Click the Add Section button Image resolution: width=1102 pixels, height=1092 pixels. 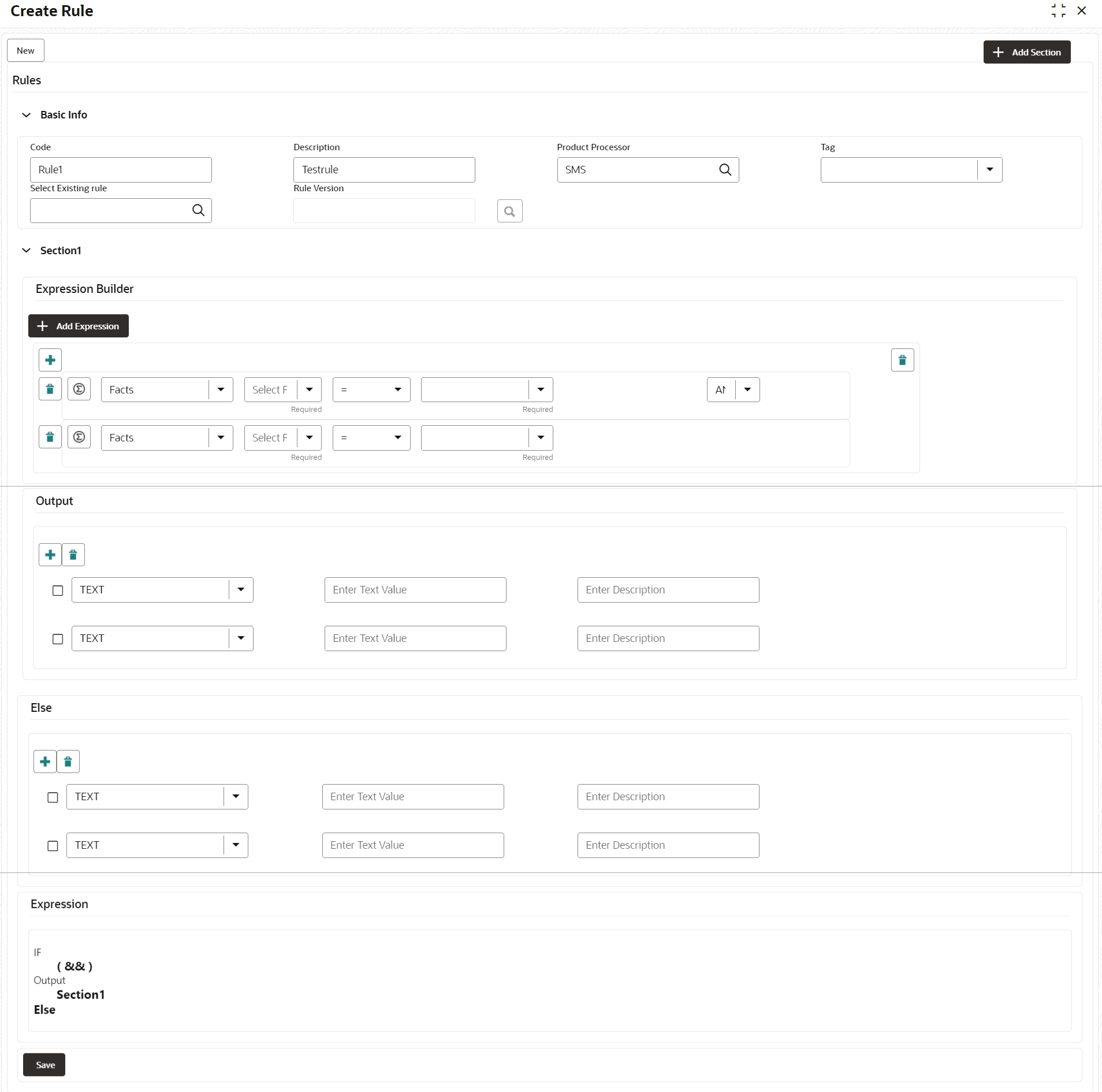[x=1026, y=52]
